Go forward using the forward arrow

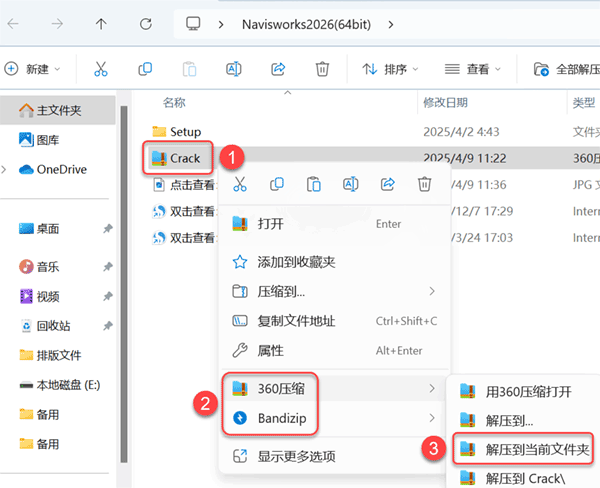[x=57, y=24]
